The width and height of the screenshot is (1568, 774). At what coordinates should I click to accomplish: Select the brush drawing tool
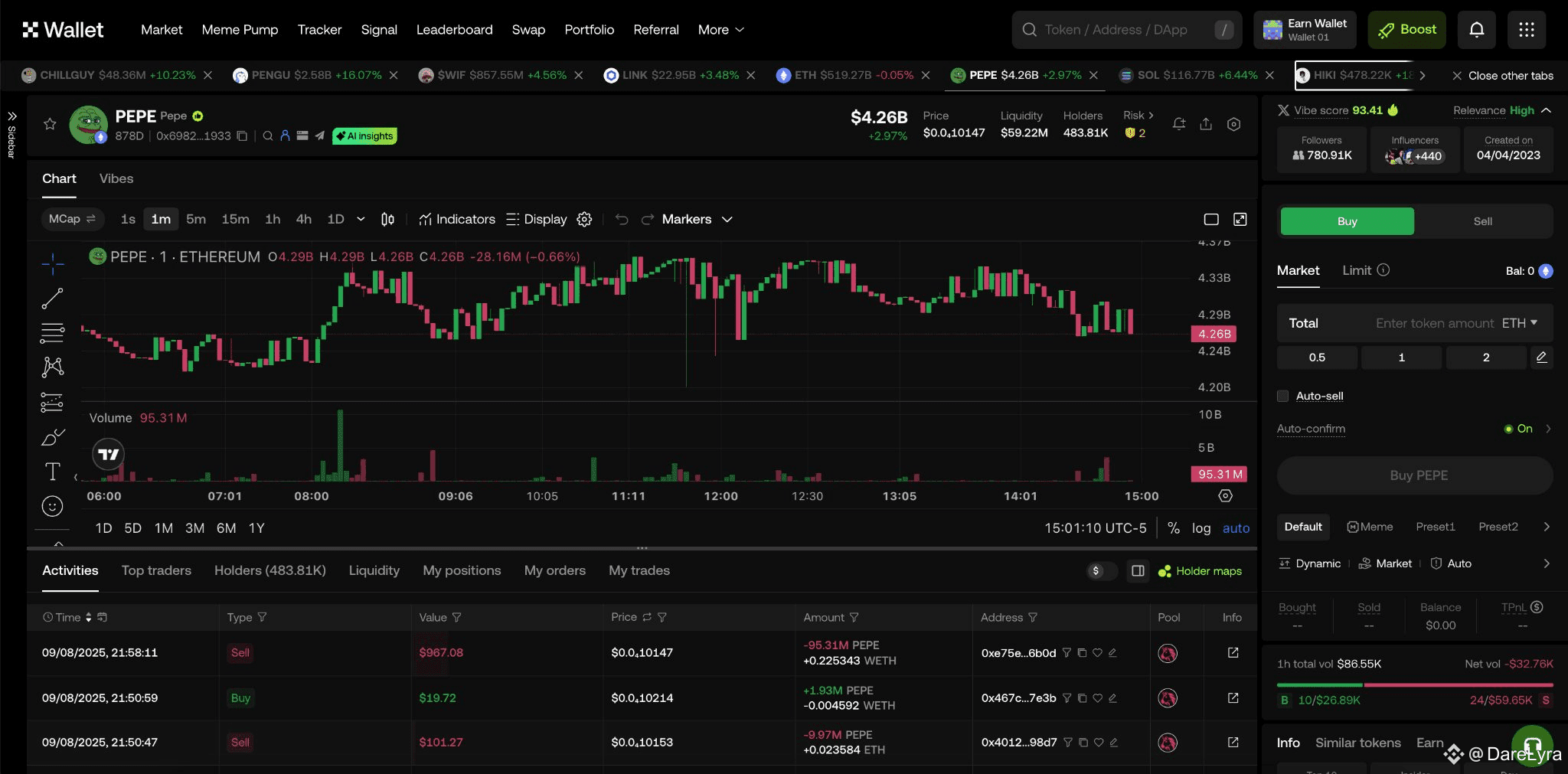52,437
